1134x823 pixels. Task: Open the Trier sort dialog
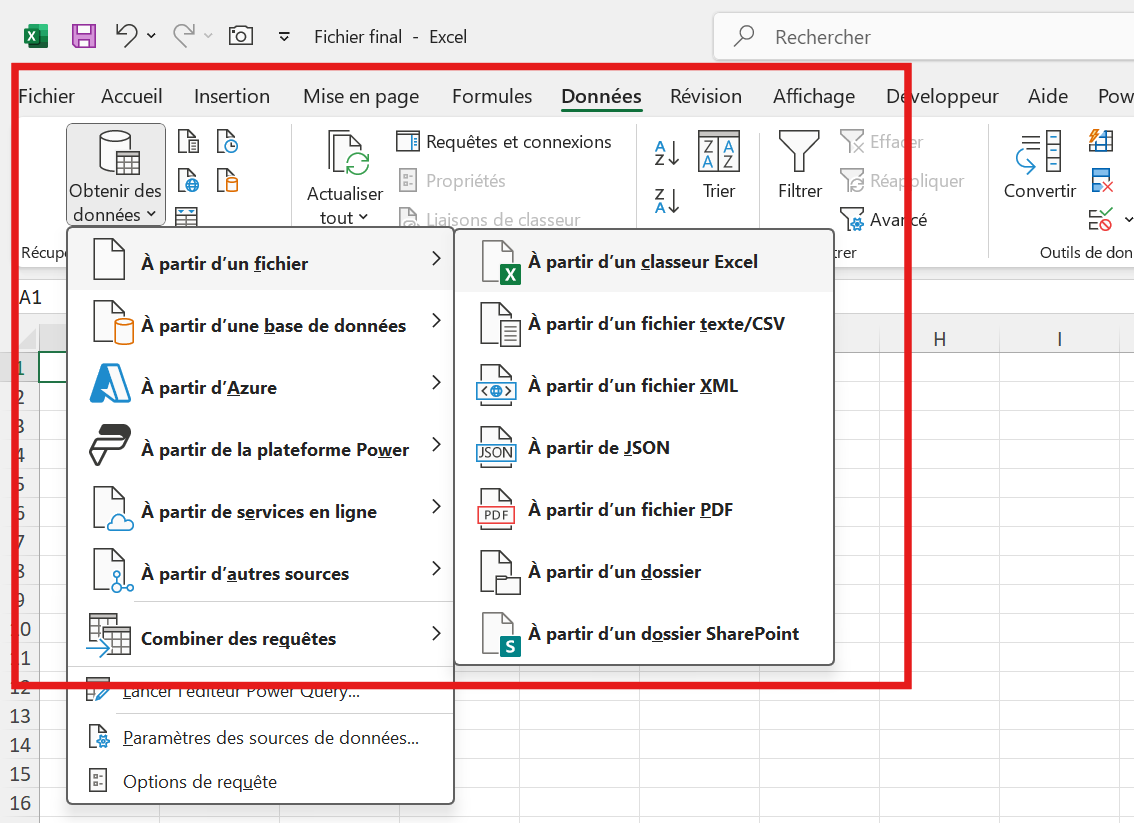719,165
